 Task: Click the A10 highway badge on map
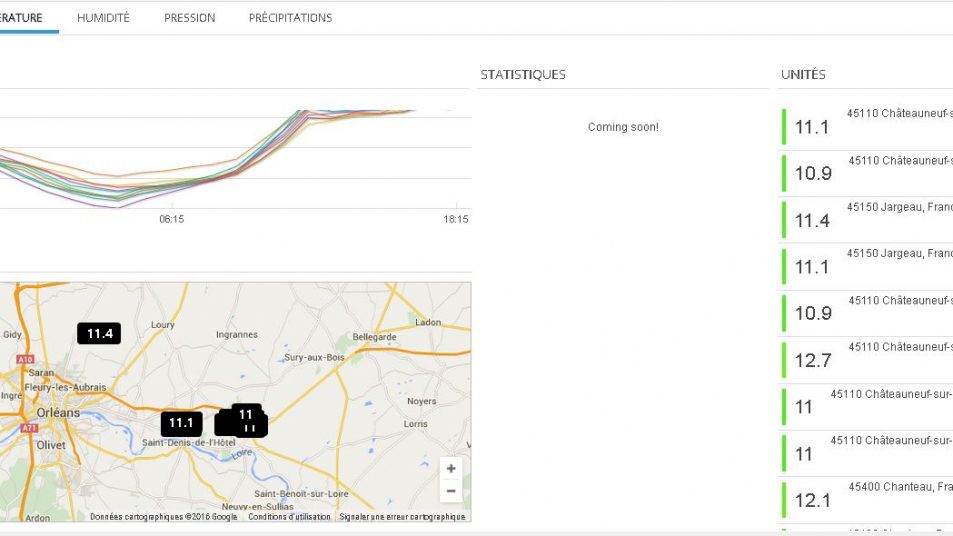click(x=25, y=359)
